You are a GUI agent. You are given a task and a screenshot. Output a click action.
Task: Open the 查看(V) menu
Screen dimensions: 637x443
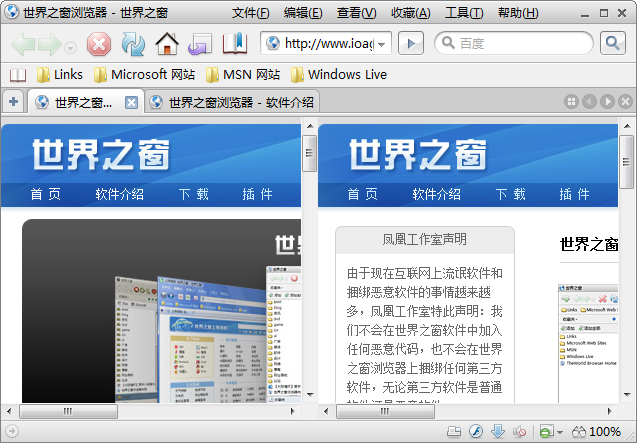pyautogui.click(x=356, y=13)
